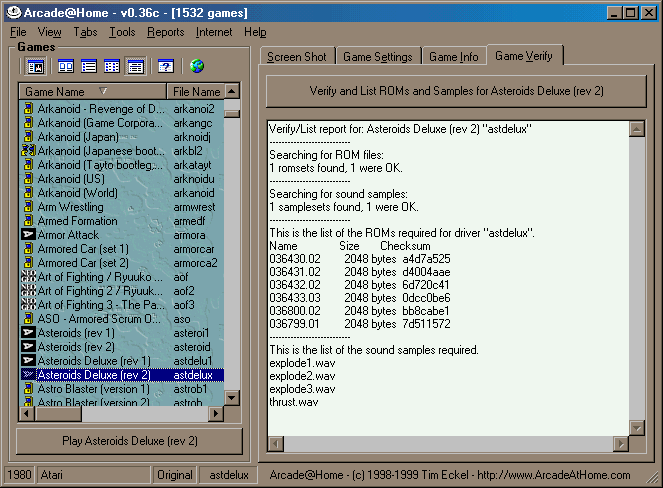This screenshot has width=663, height=488.
Task: Click report pane horizontal scroll right arrow
Action: click(x=621, y=444)
